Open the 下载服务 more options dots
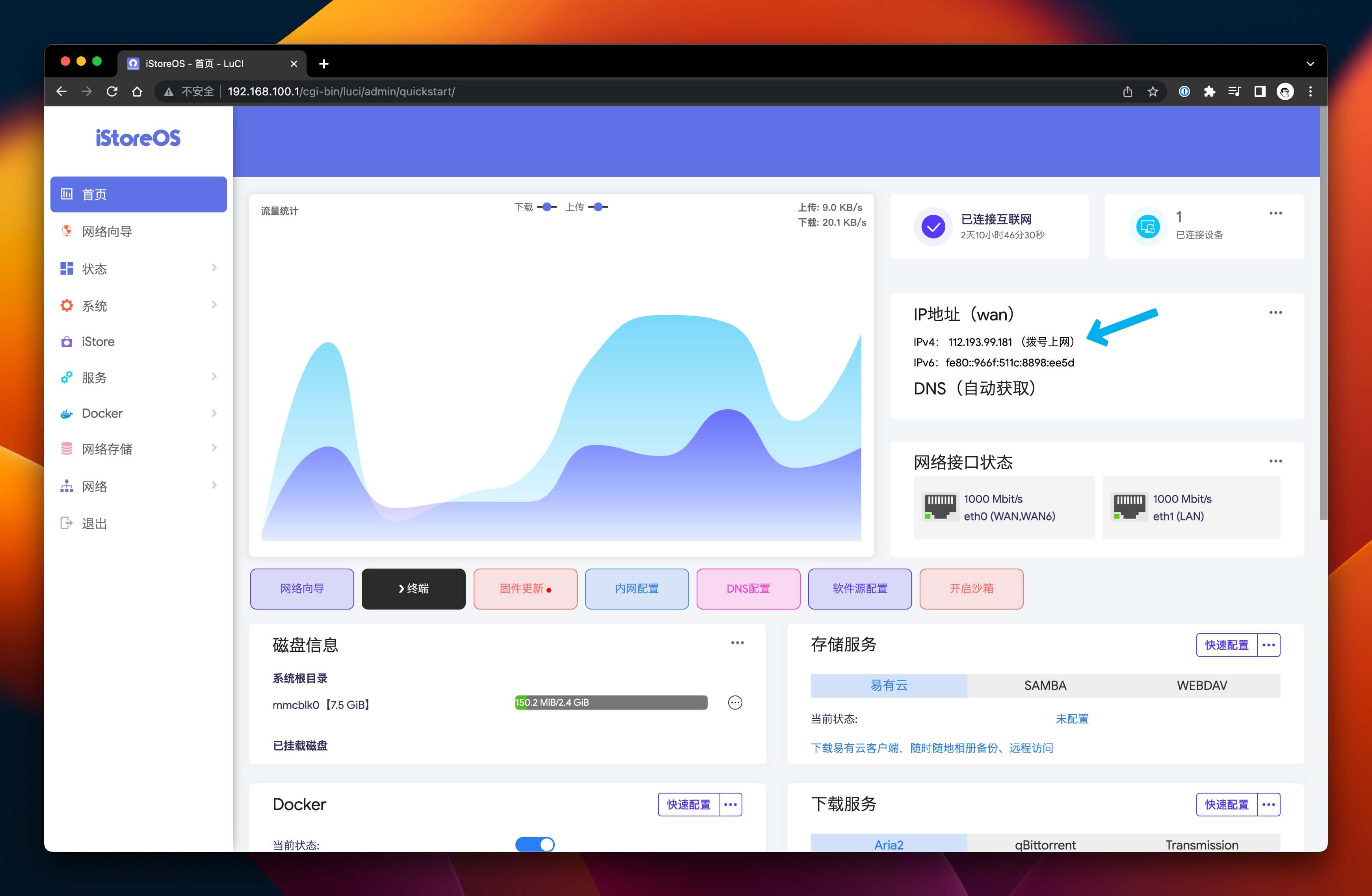Viewport: 1372px width, 896px height. [1268, 804]
